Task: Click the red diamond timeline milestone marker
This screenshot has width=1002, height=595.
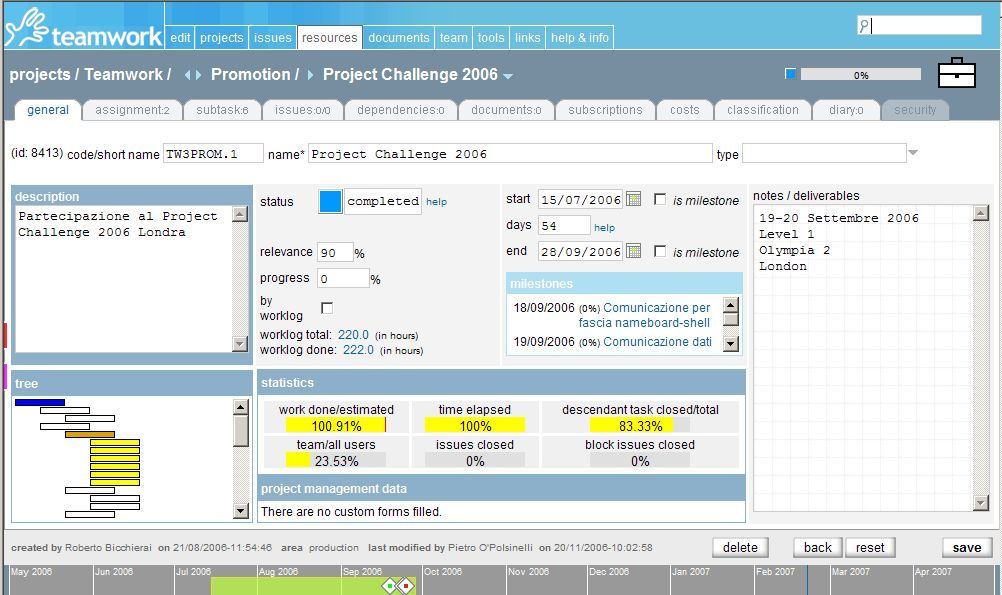Action: pos(405,586)
